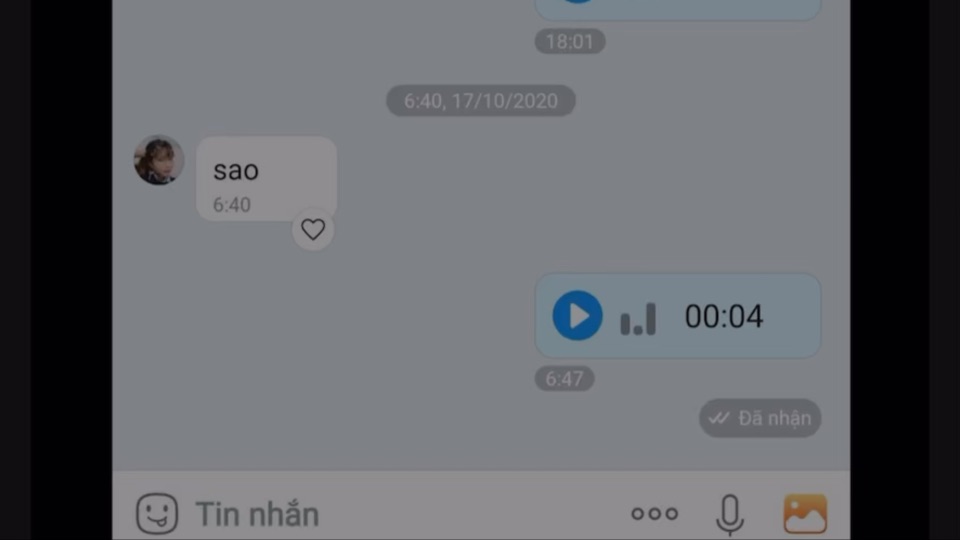The width and height of the screenshot is (960, 540).
Task: Select the partially visible top voice message
Action: (678, 9)
